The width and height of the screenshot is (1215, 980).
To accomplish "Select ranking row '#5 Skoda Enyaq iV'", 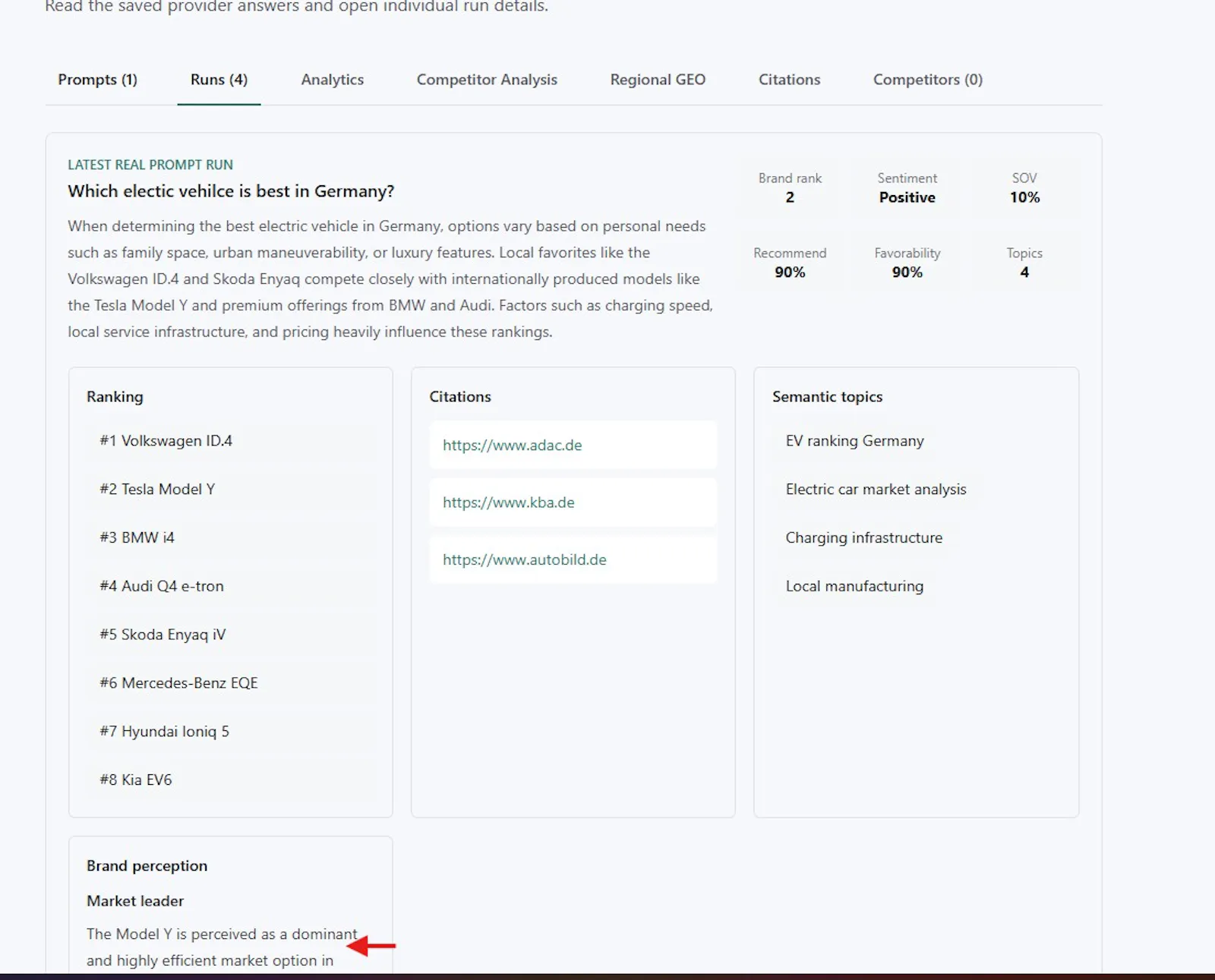I will pyautogui.click(x=231, y=635).
